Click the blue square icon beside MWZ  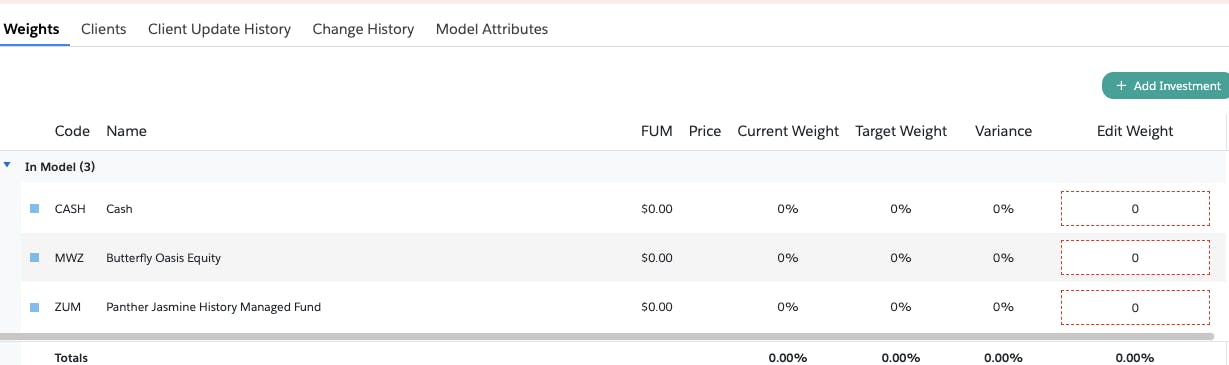tap(34, 258)
